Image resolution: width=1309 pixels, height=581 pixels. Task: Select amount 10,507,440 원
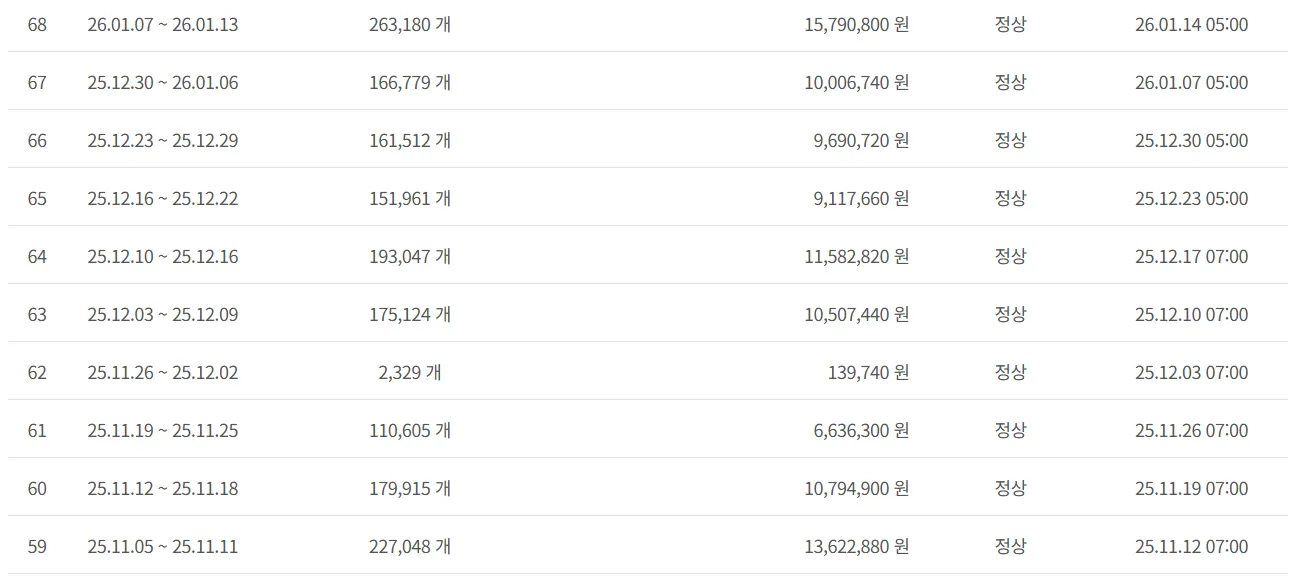pyautogui.click(x=857, y=315)
